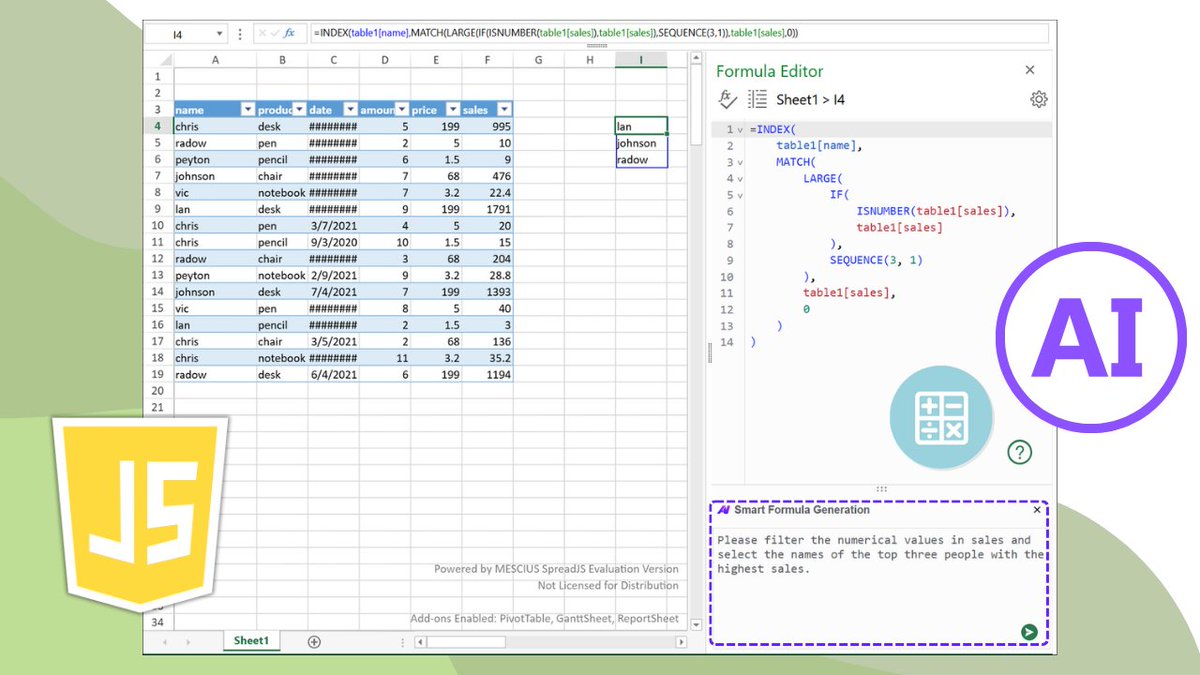Click the formula bar input
Viewport: 1200px width, 675px height.
678,33
